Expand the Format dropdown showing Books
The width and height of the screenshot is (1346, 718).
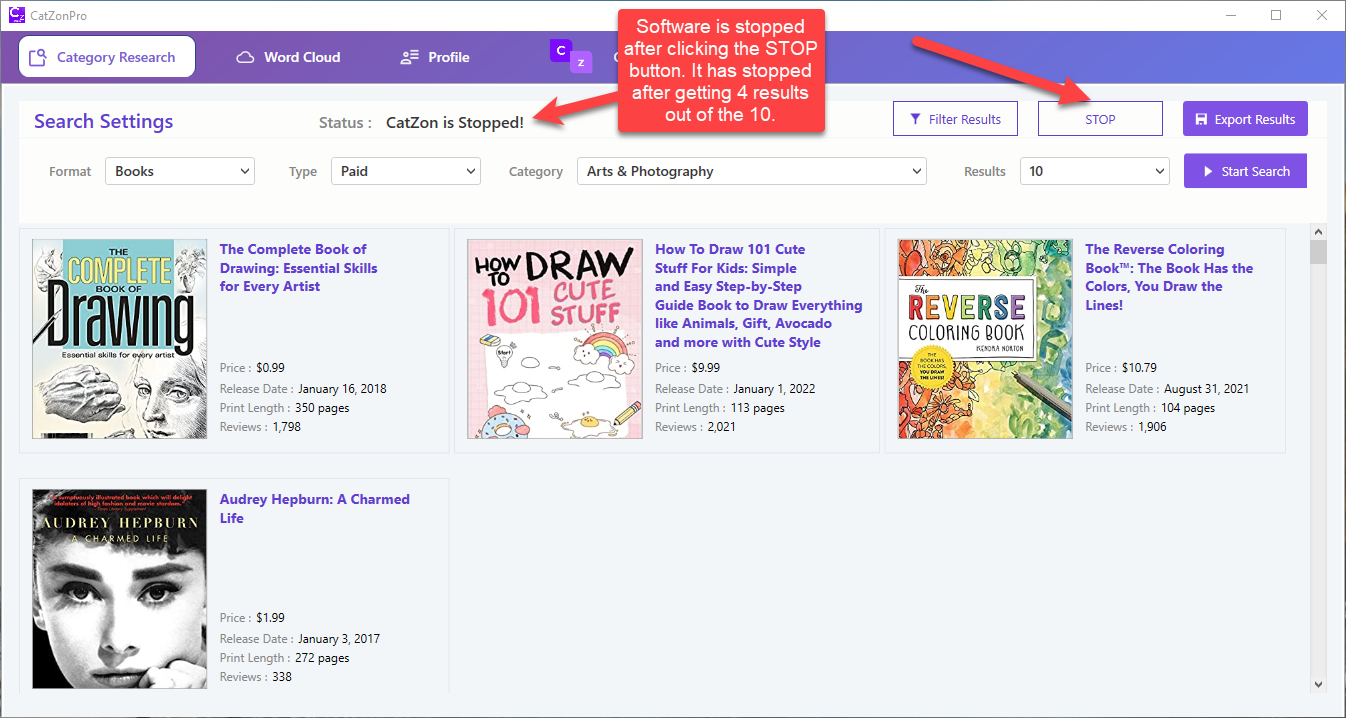pyautogui.click(x=180, y=171)
